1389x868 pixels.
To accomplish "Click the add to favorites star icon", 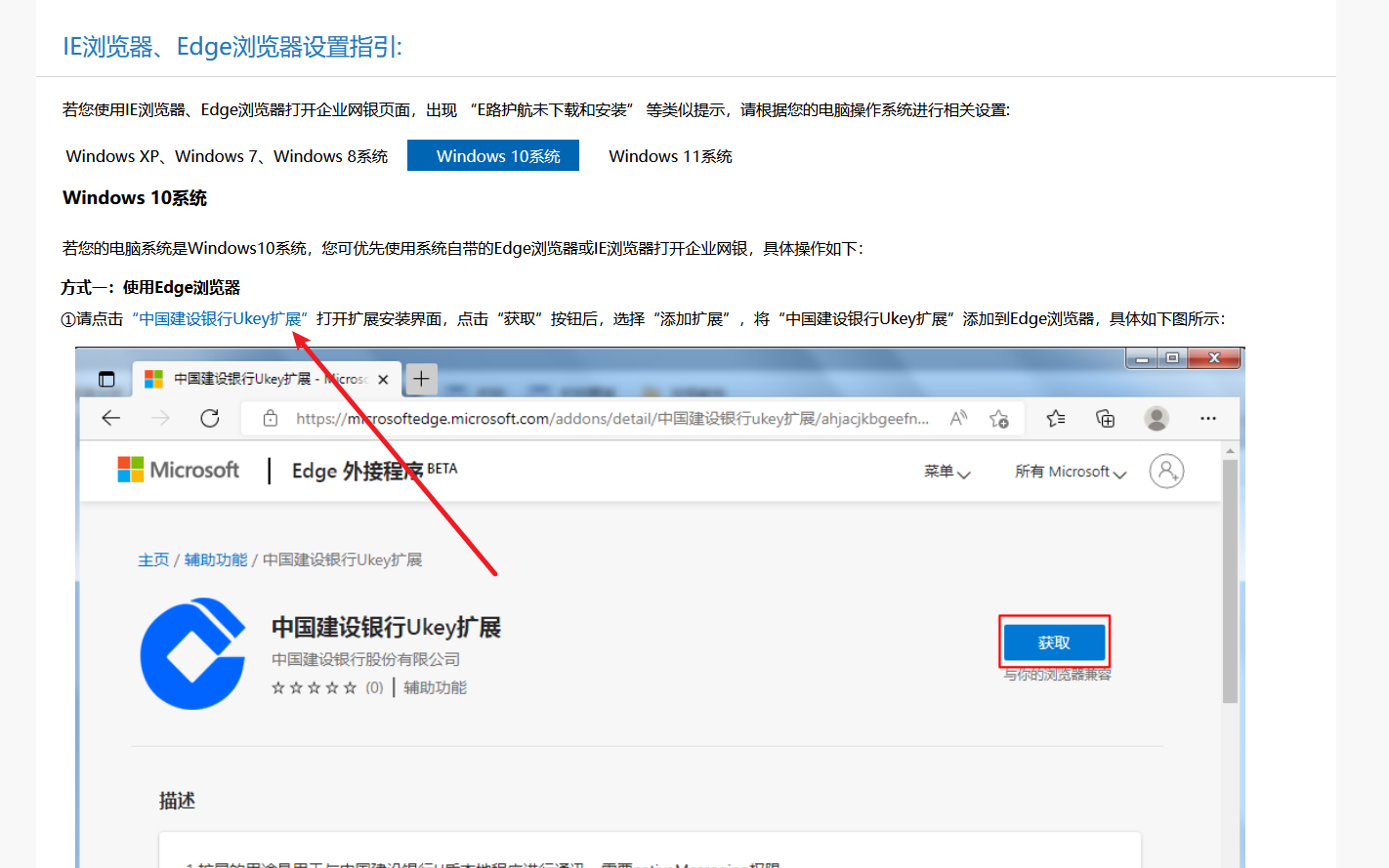I will point(998,418).
